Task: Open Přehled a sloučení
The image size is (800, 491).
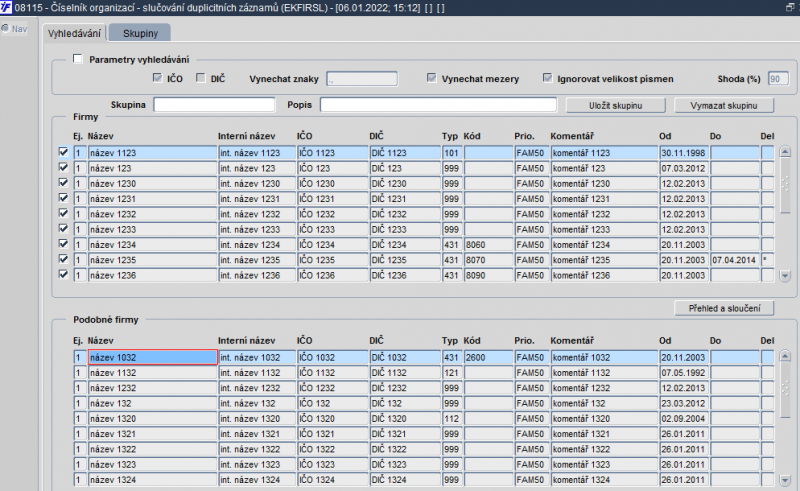Action: pyautogui.click(x=724, y=308)
